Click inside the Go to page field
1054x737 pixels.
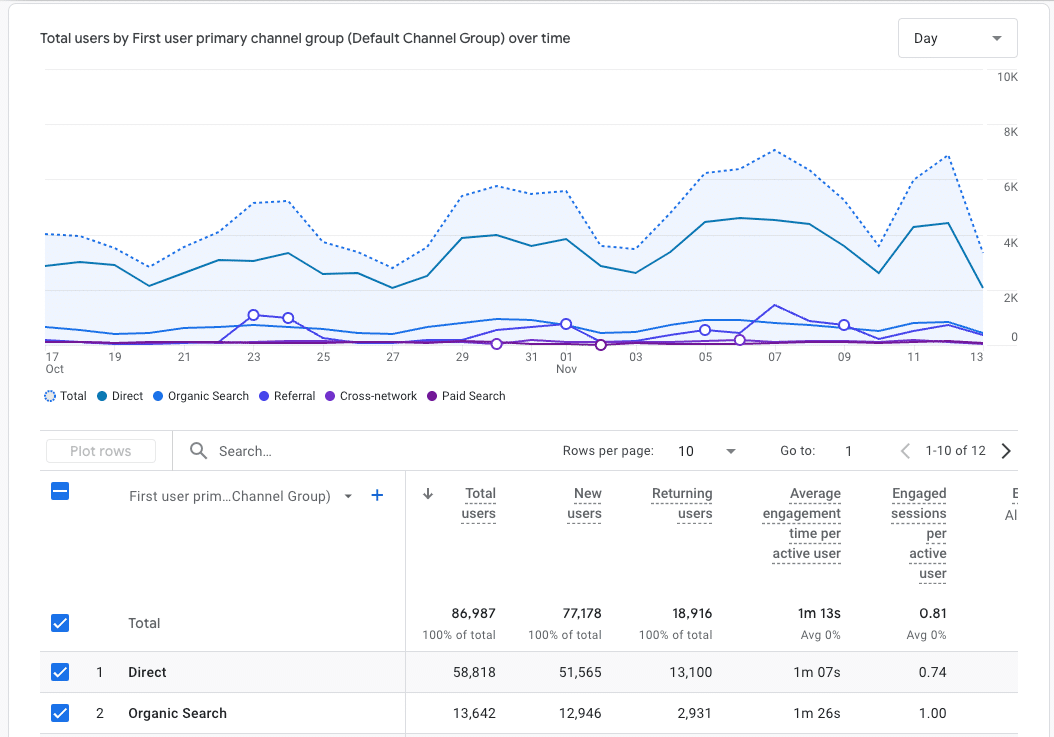click(x=849, y=451)
